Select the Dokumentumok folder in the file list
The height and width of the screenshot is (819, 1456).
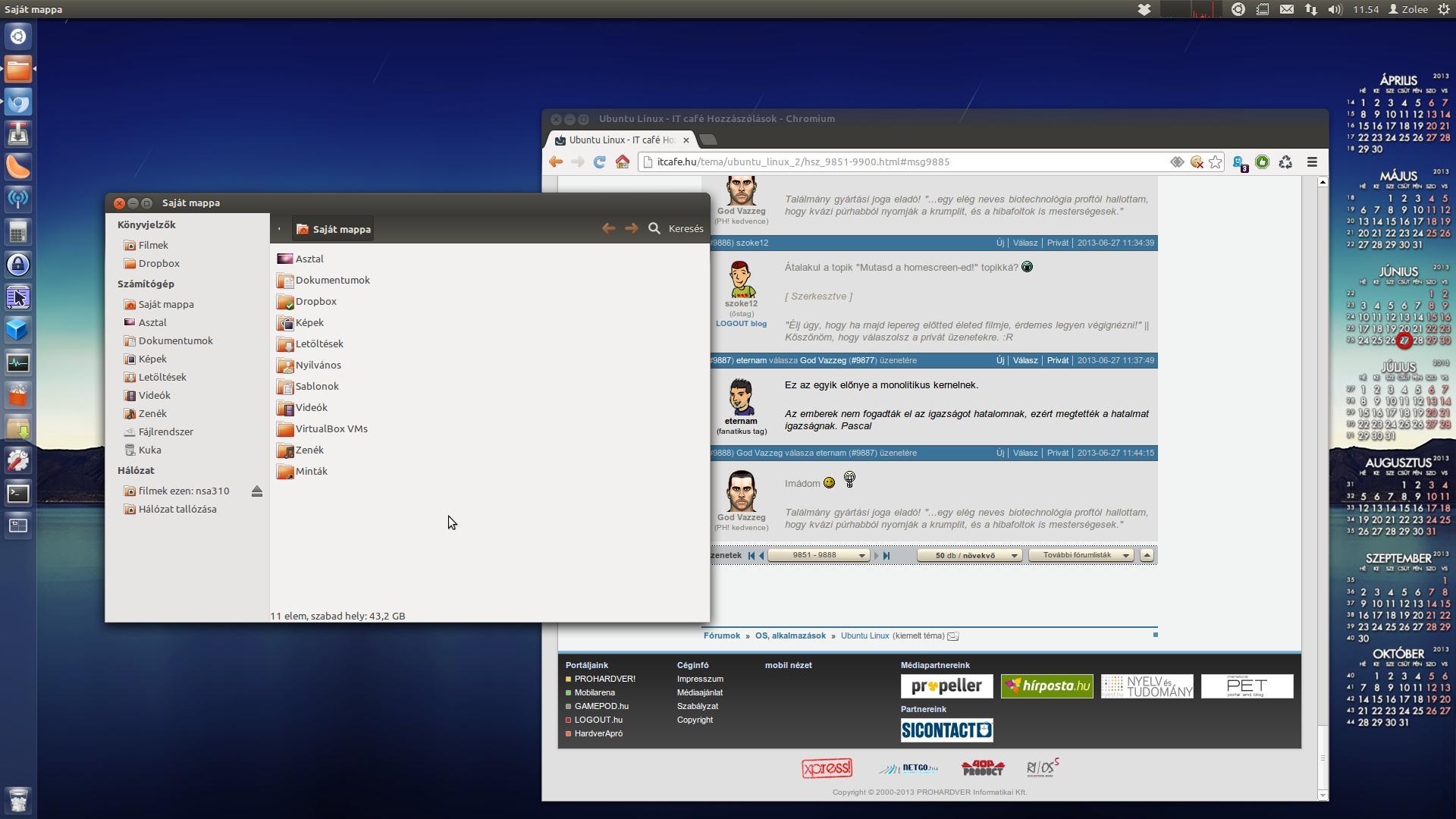324,280
